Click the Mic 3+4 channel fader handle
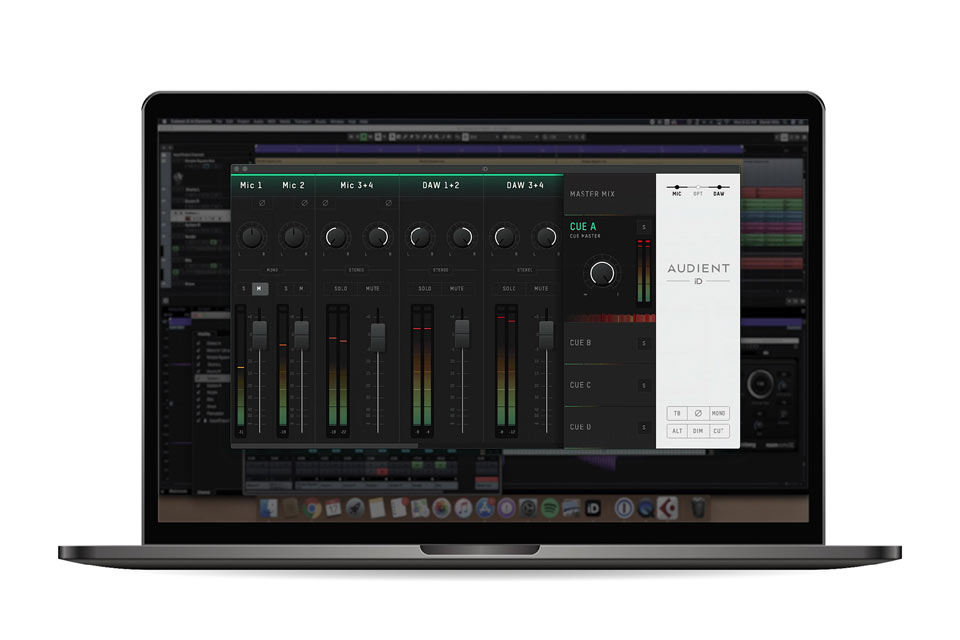The image size is (960, 640). click(x=378, y=336)
